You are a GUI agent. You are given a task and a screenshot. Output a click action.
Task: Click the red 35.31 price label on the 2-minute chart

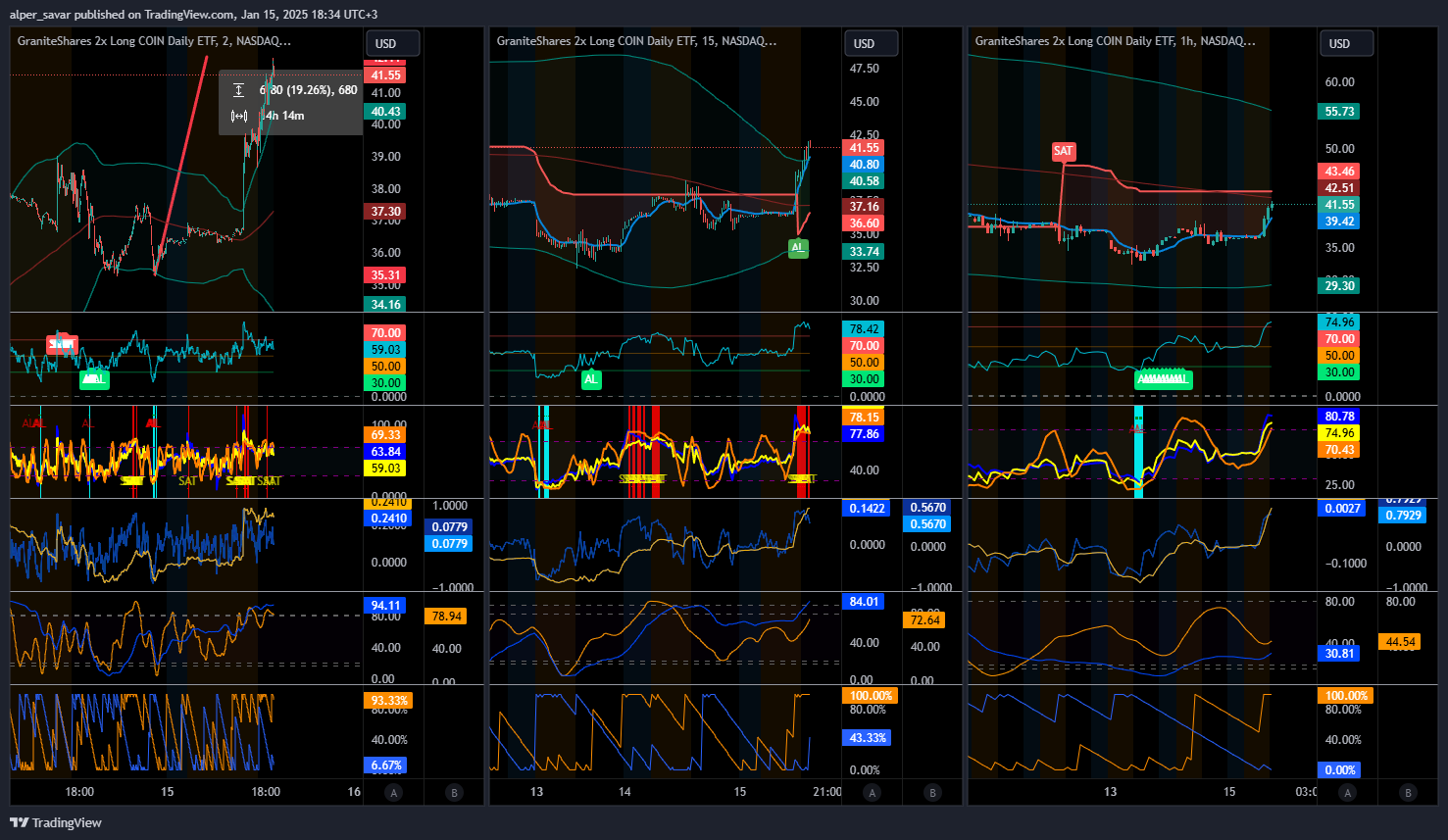click(x=385, y=275)
